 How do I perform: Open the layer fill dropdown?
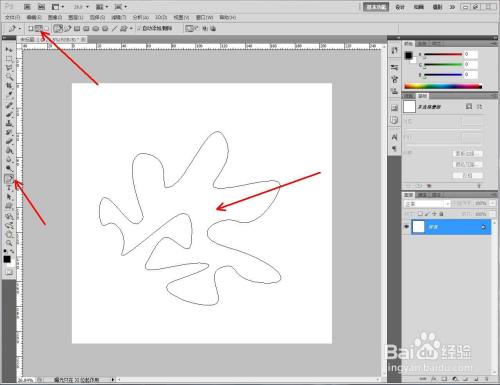pyautogui.click(x=493, y=214)
